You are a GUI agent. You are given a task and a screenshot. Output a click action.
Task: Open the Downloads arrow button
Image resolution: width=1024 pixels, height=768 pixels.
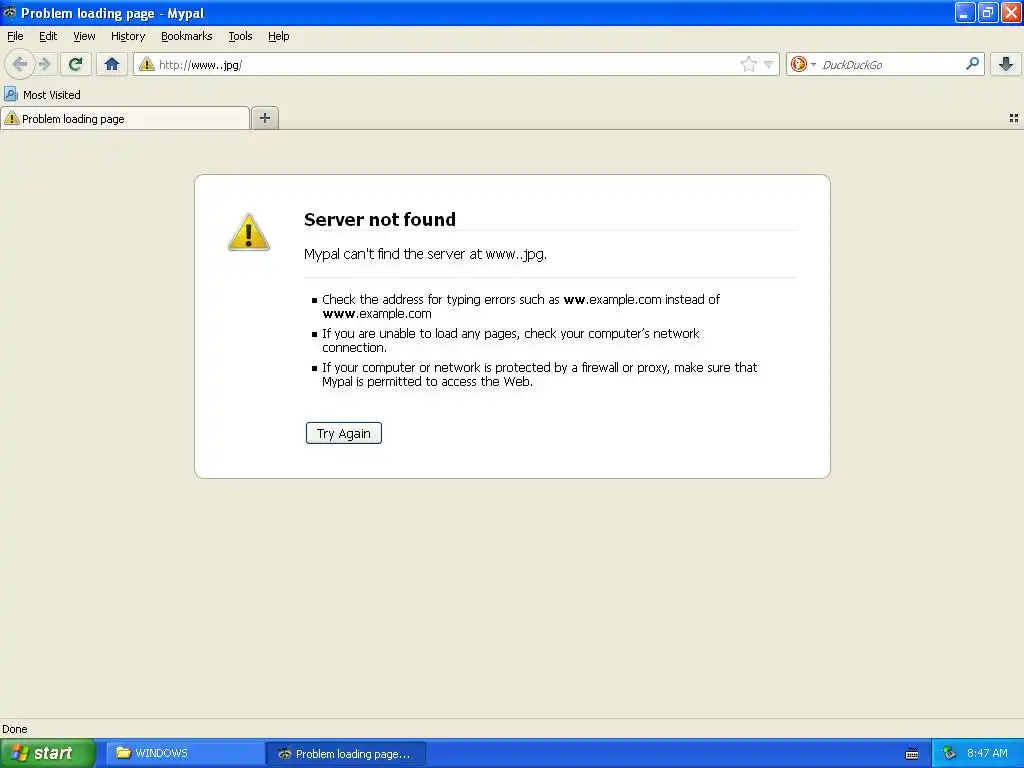1006,64
